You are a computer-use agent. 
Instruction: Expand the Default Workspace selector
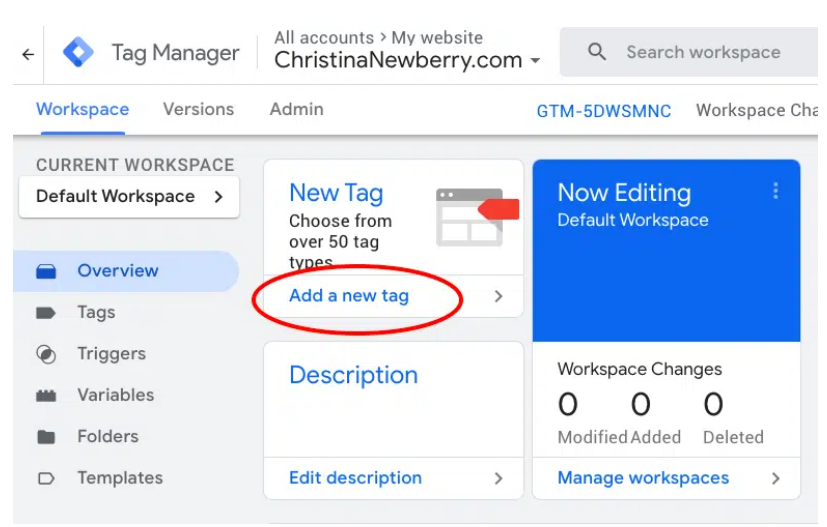tap(129, 197)
